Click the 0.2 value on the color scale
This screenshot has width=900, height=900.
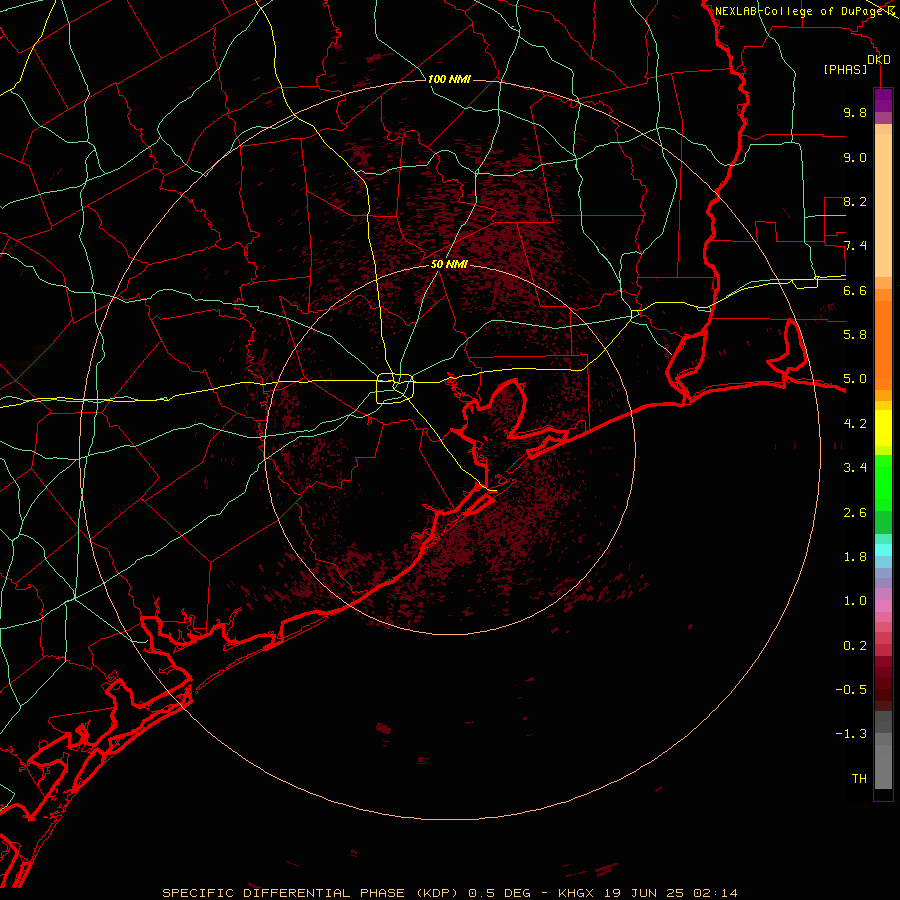tap(855, 646)
